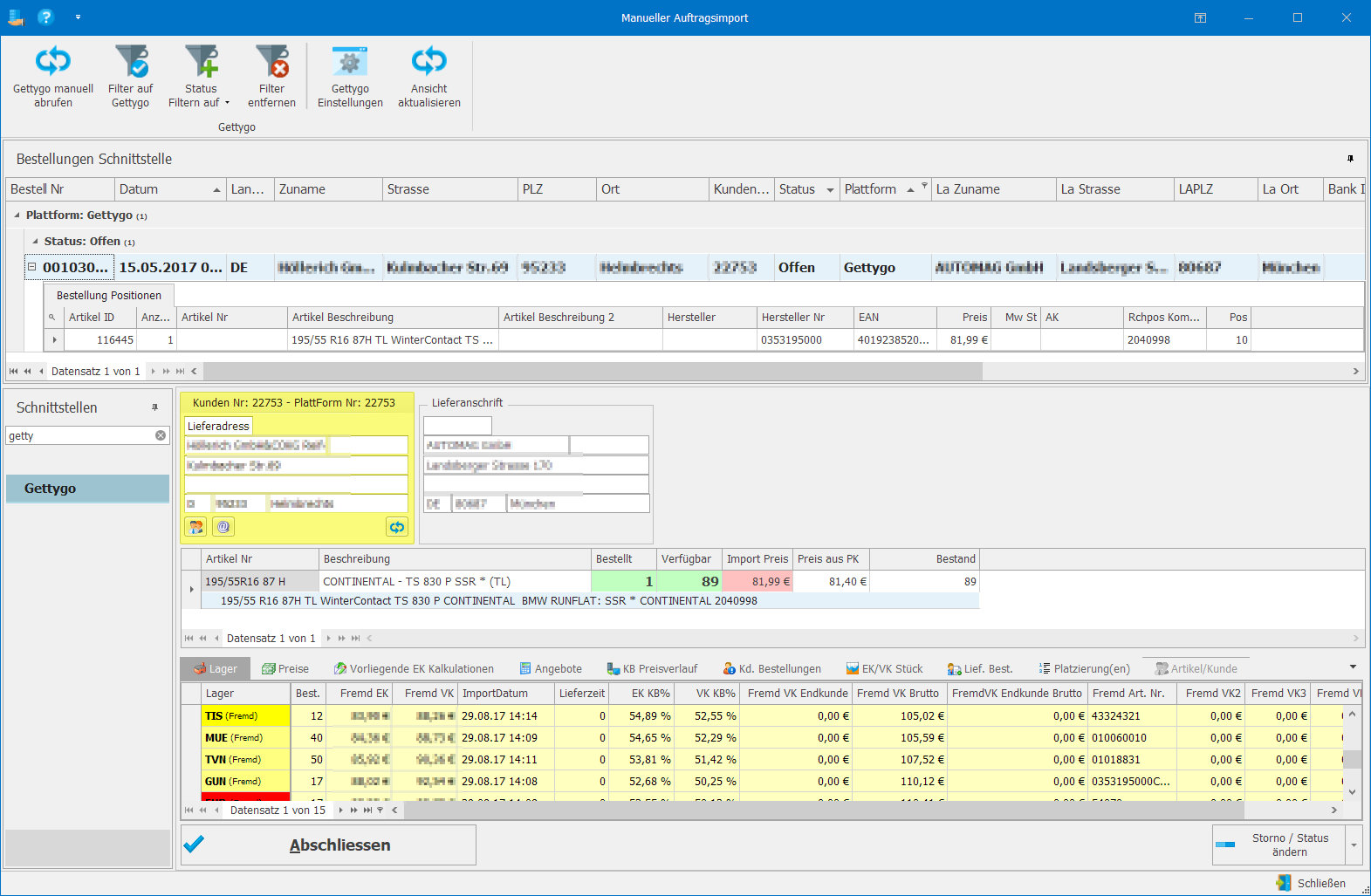Sort by Bestell Nr column header

60,189
